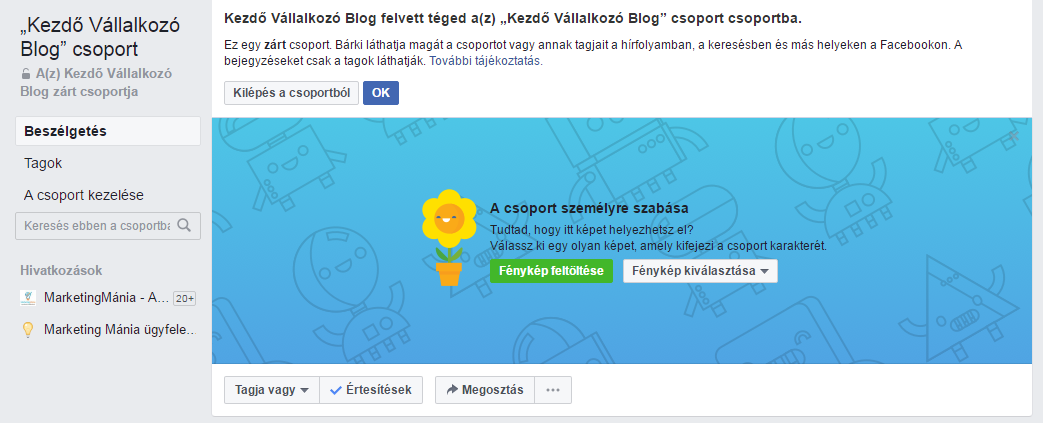The width and height of the screenshot is (1043, 423).
Task: Click the A csoport személyre szabása heading
Action: (589, 208)
